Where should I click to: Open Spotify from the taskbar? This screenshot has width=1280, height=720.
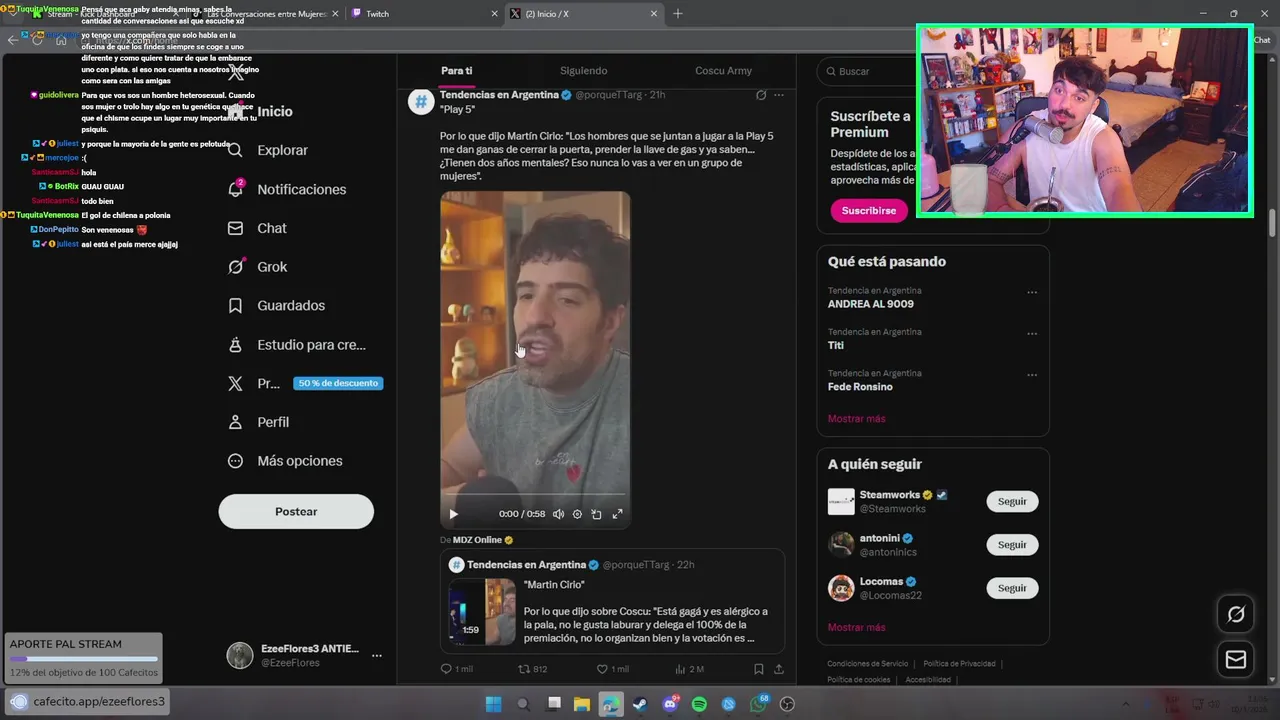click(x=699, y=704)
